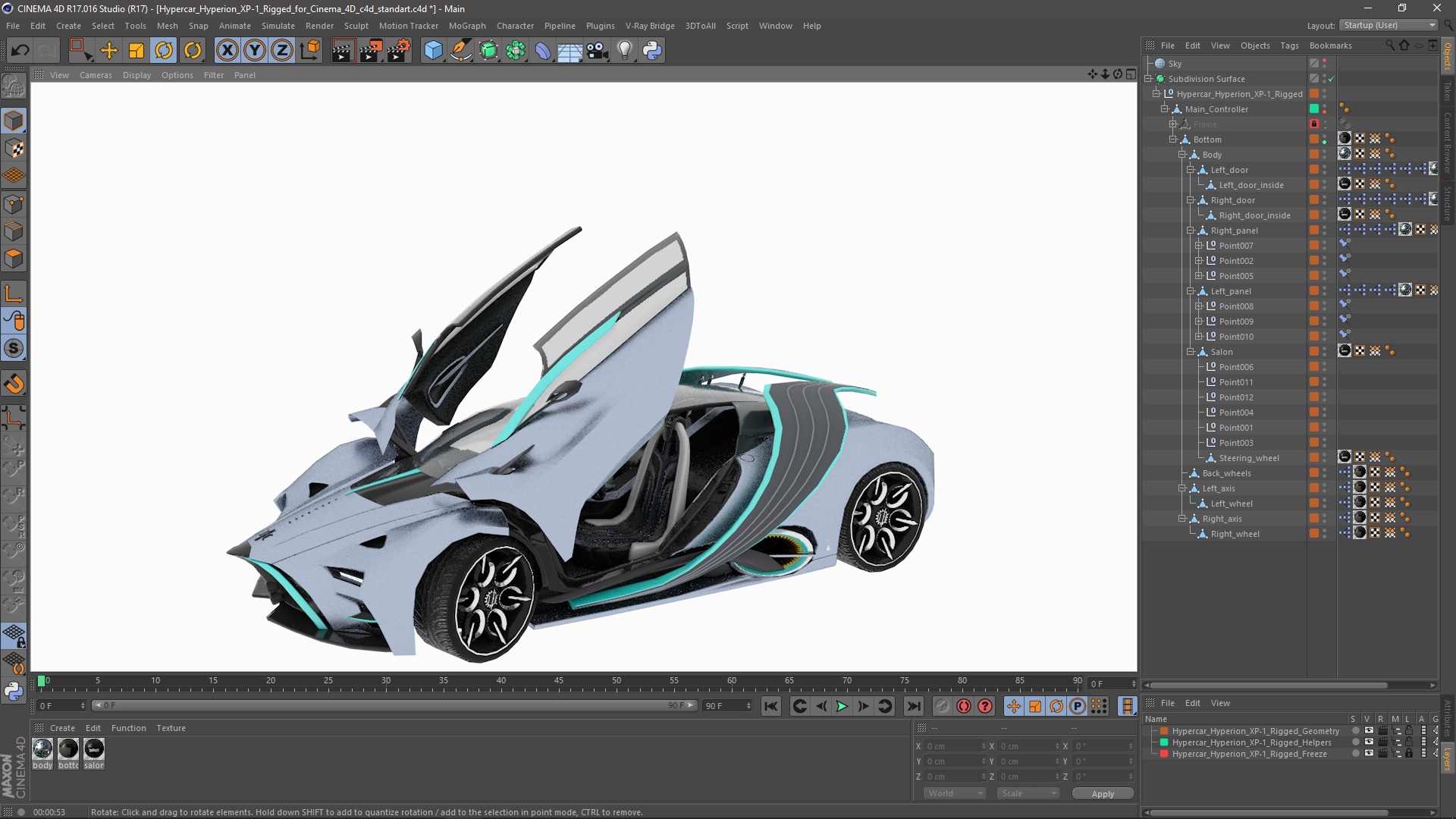Collapse the Subdivision Surface object
Screen dimensions: 1456x819
pos(1149,79)
